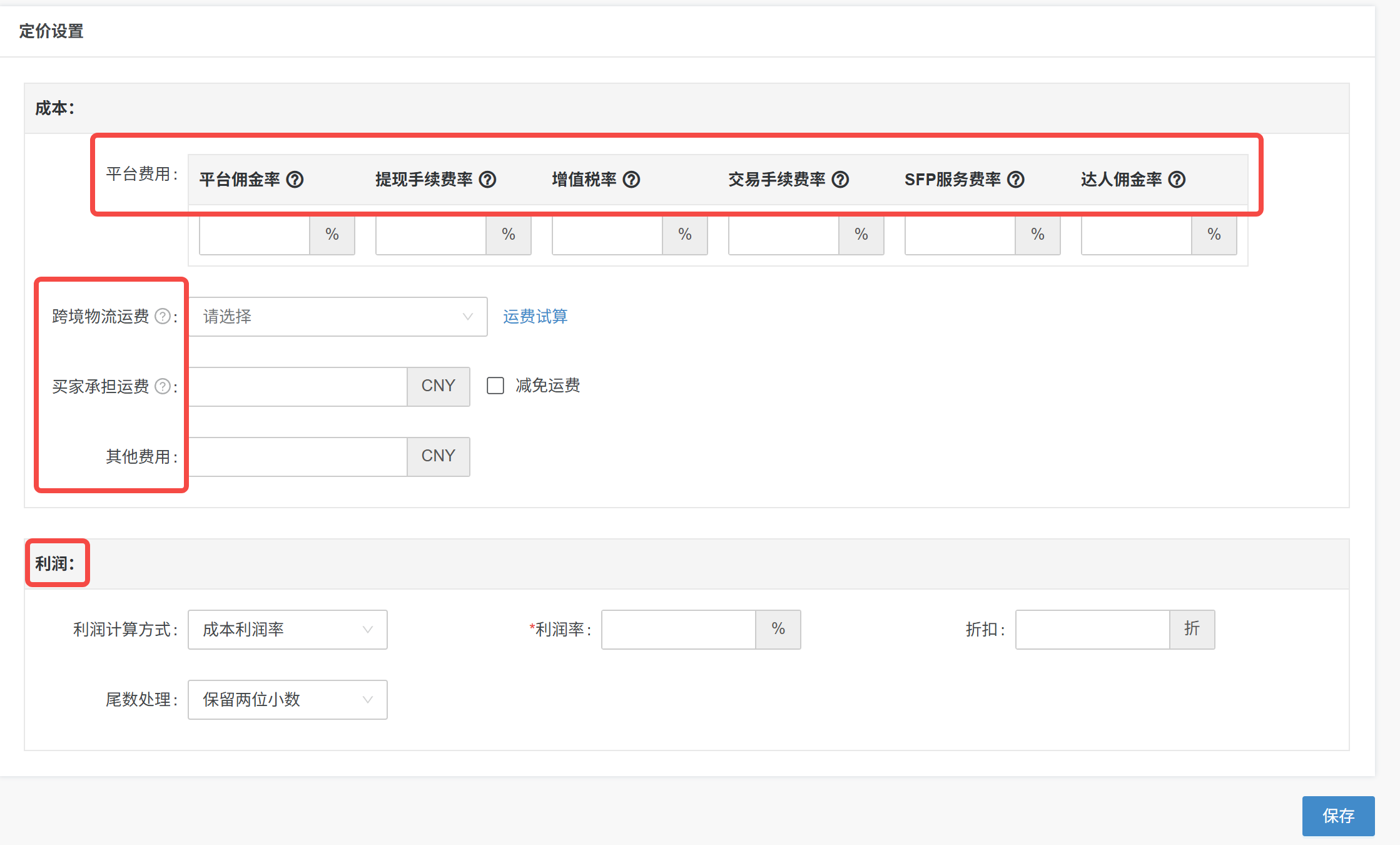Open the 跨境物流运费 请选择 dropdown

(x=338, y=317)
